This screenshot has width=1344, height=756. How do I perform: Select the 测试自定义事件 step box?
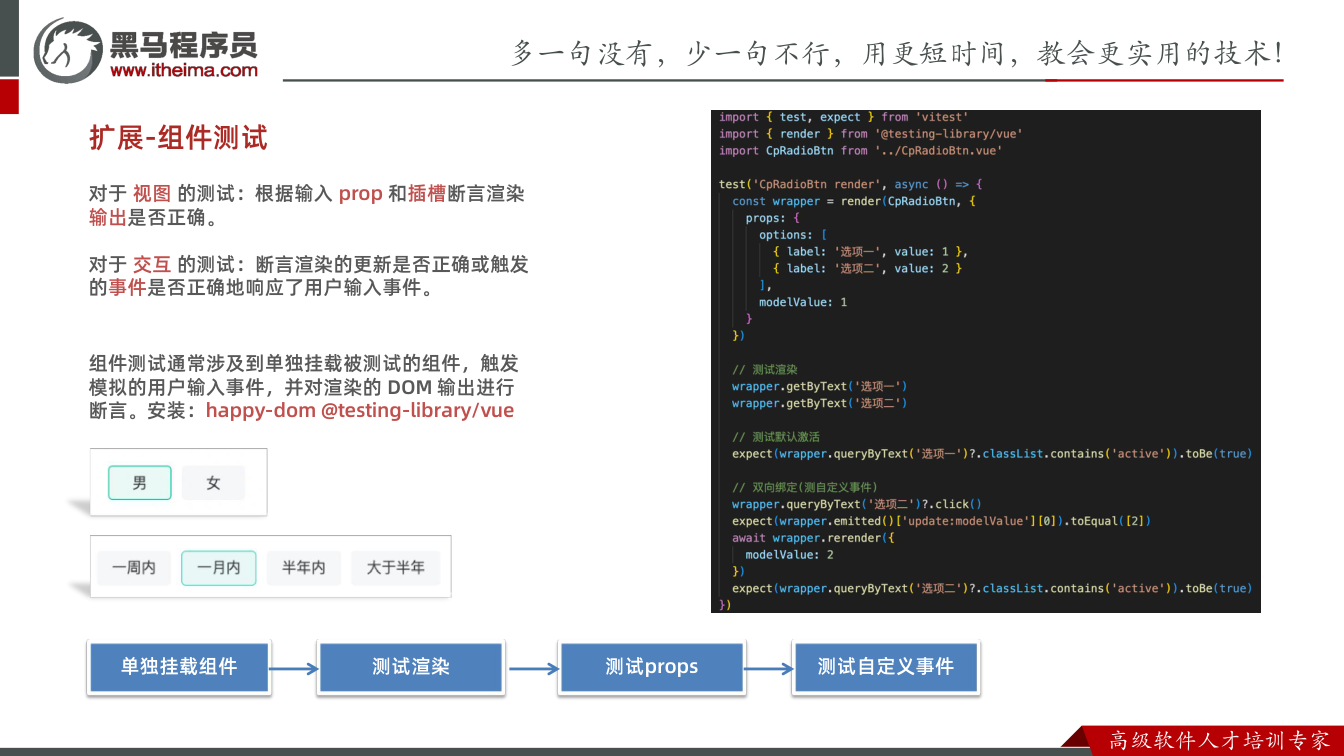886,667
